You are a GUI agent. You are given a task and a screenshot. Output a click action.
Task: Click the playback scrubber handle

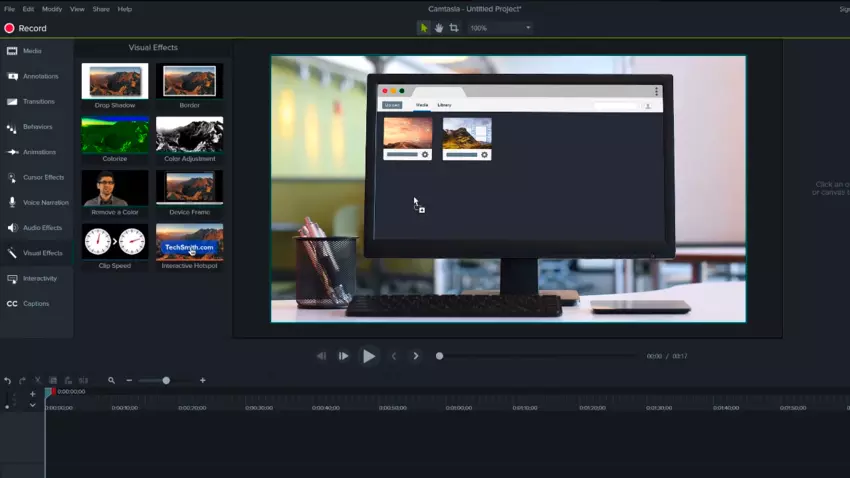tap(439, 356)
